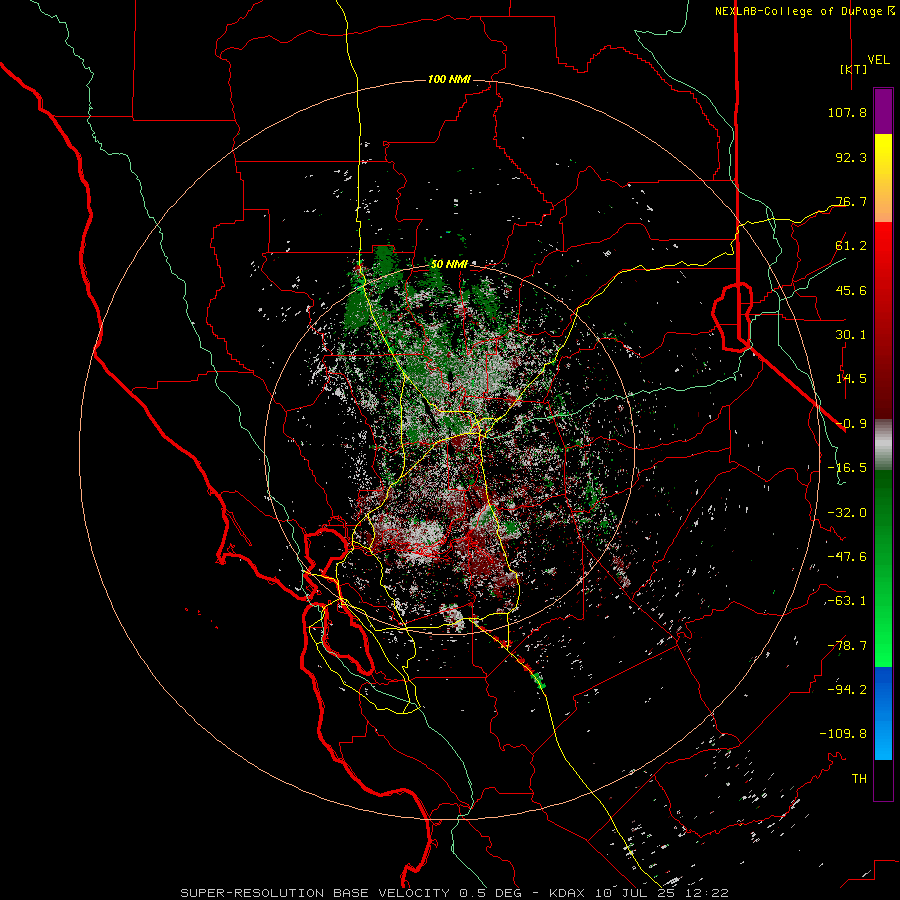This screenshot has width=900, height=900.
Task: Click the 76.7 scale value
Action: (851, 201)
